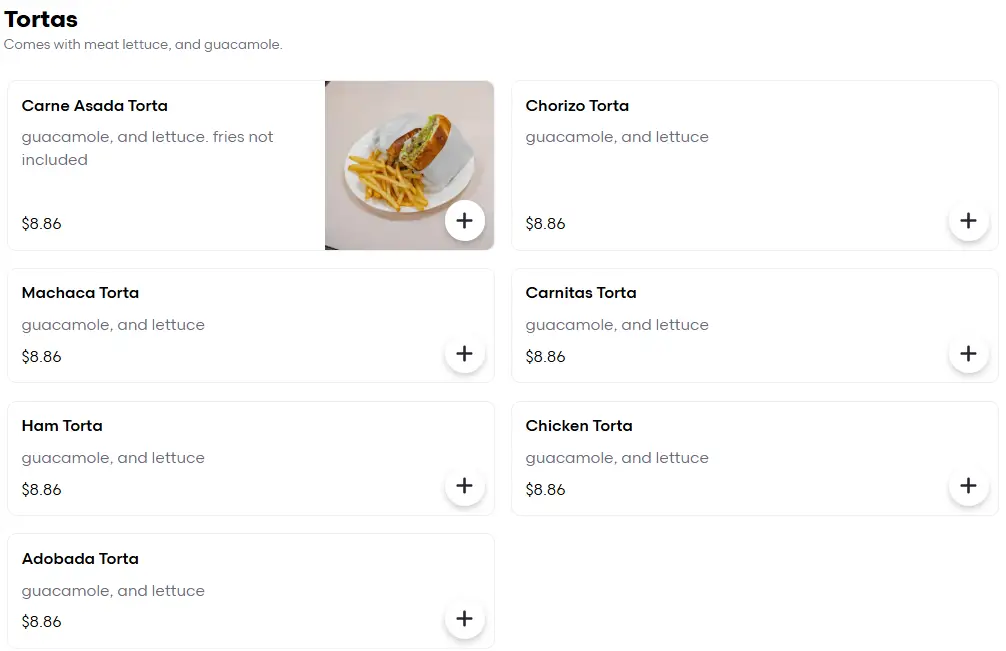Add Ham Torta using plus icon
The height and width of the screenshot is (651, 1006).
(465, 486)
